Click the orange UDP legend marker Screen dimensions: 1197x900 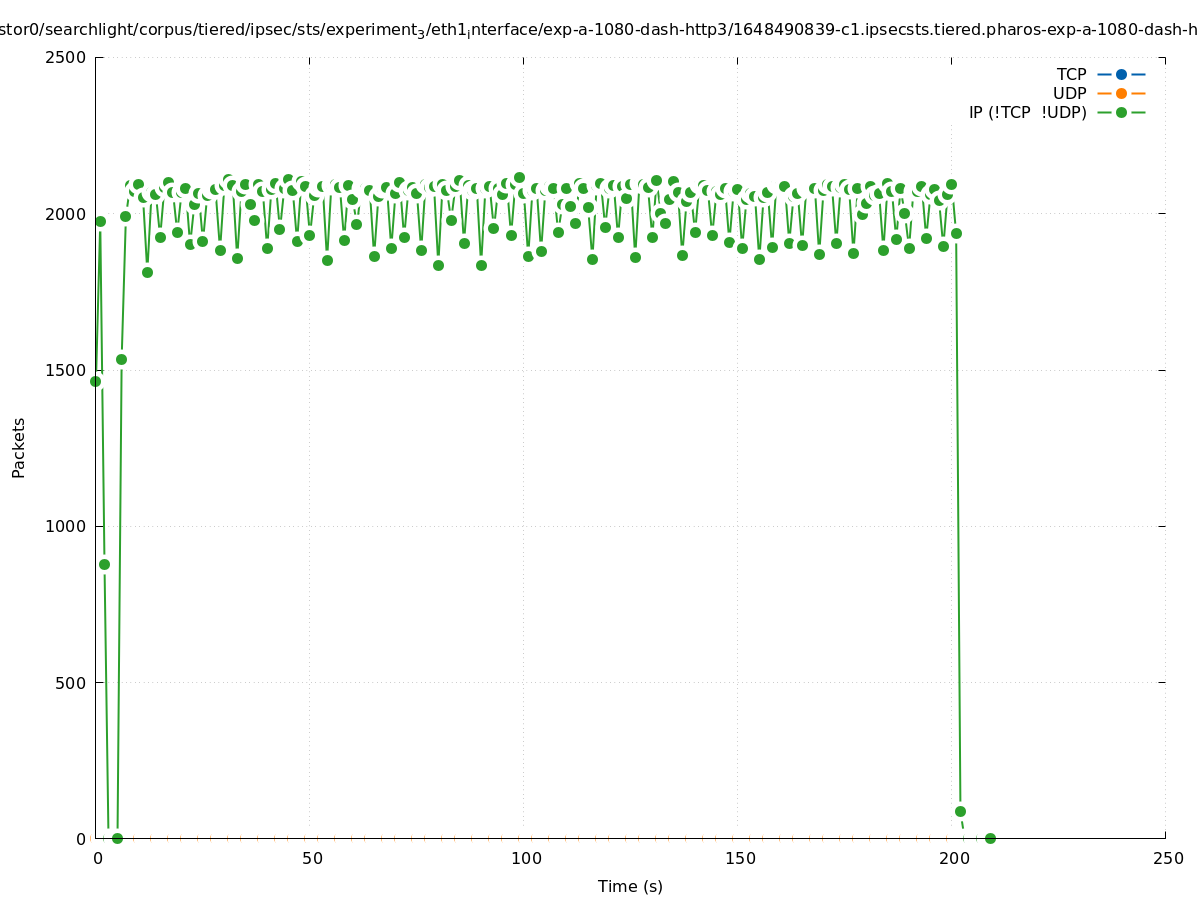(x=1121, y=93)
